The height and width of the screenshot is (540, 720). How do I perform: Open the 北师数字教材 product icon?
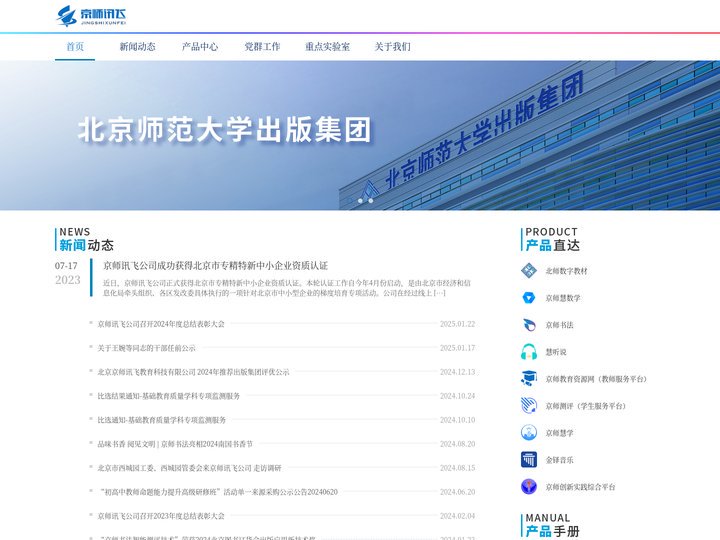coord(529,270)
